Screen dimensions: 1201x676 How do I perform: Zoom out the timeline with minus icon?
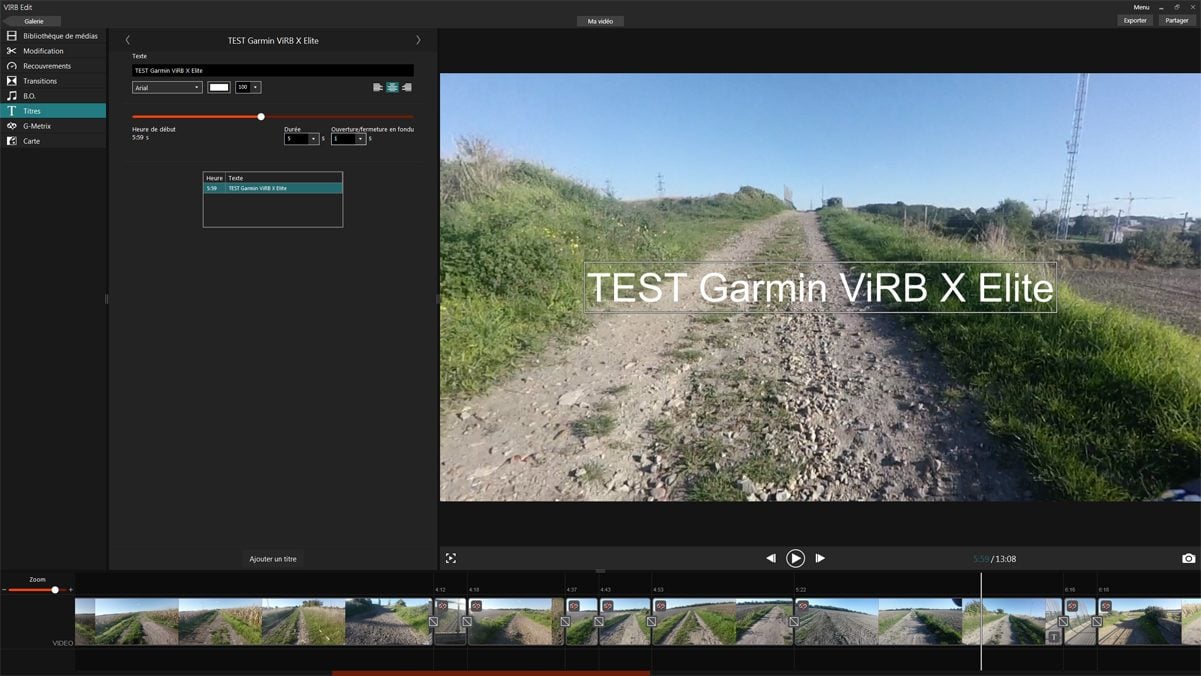[5, 590]
